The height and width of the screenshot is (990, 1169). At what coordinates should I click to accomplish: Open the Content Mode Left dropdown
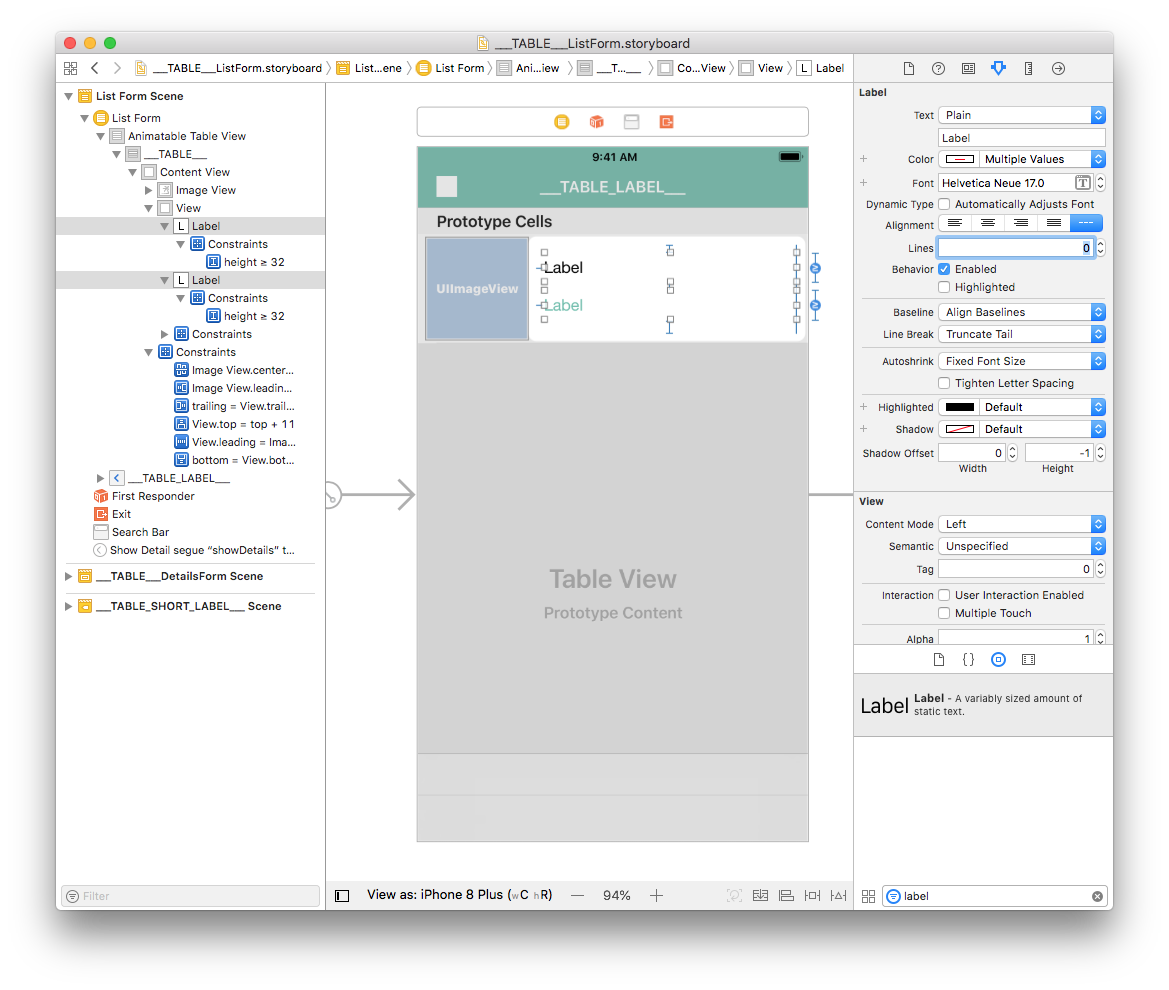[x=1021, y=524]
